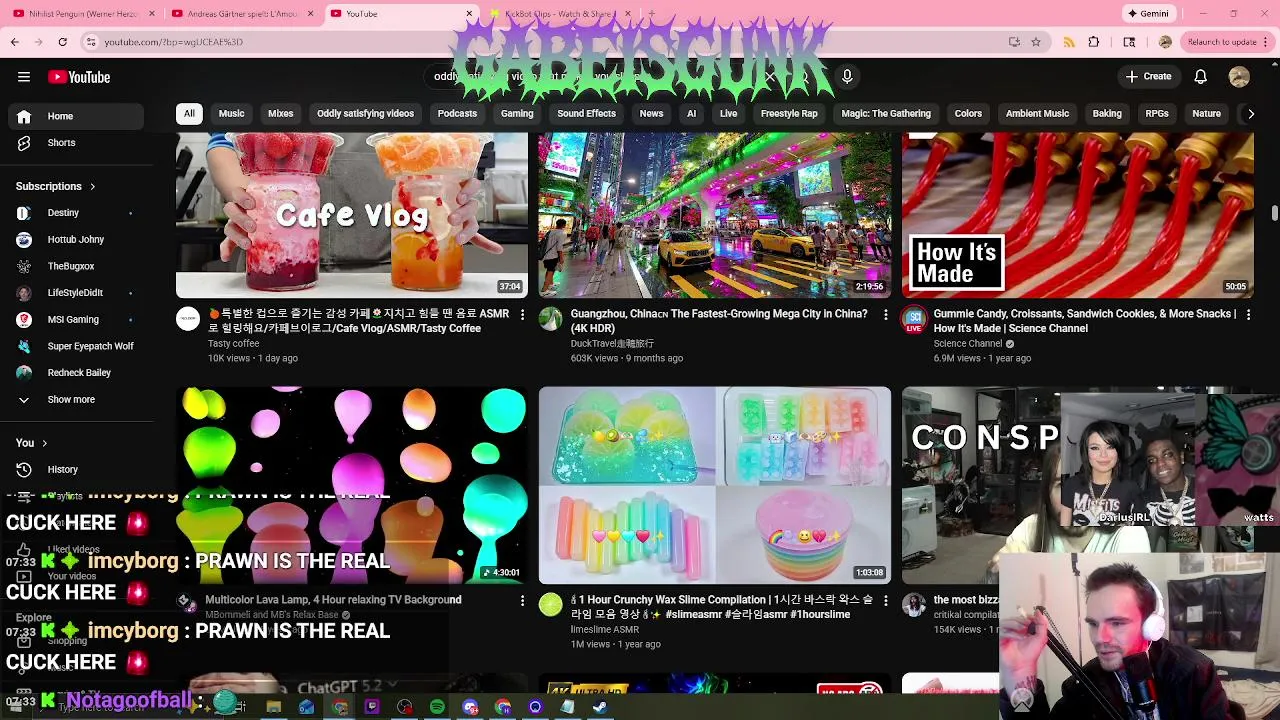Open the Hottub Johny subscription
This screenshot has width=1280, height=720.
tap(76, 240)
